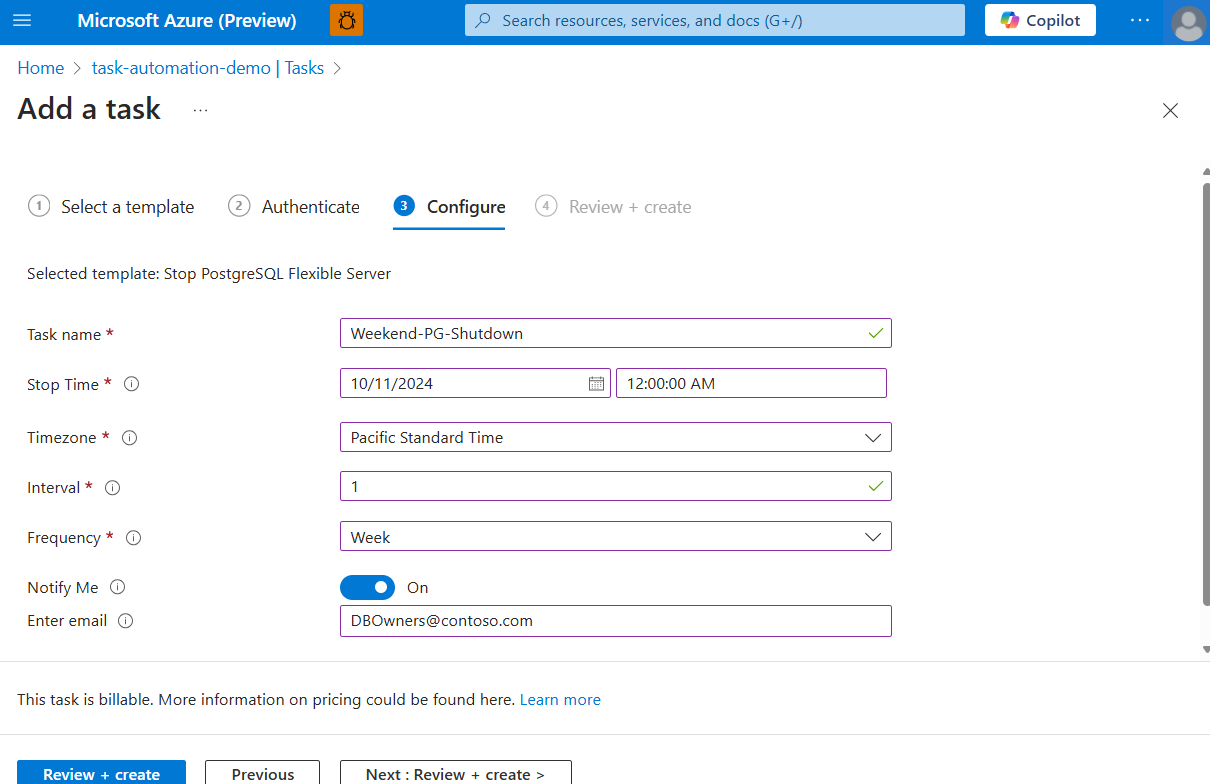This screenshot has height=784, width=1210.
Task: Click the Selected template text line
Action: point(209,273)
